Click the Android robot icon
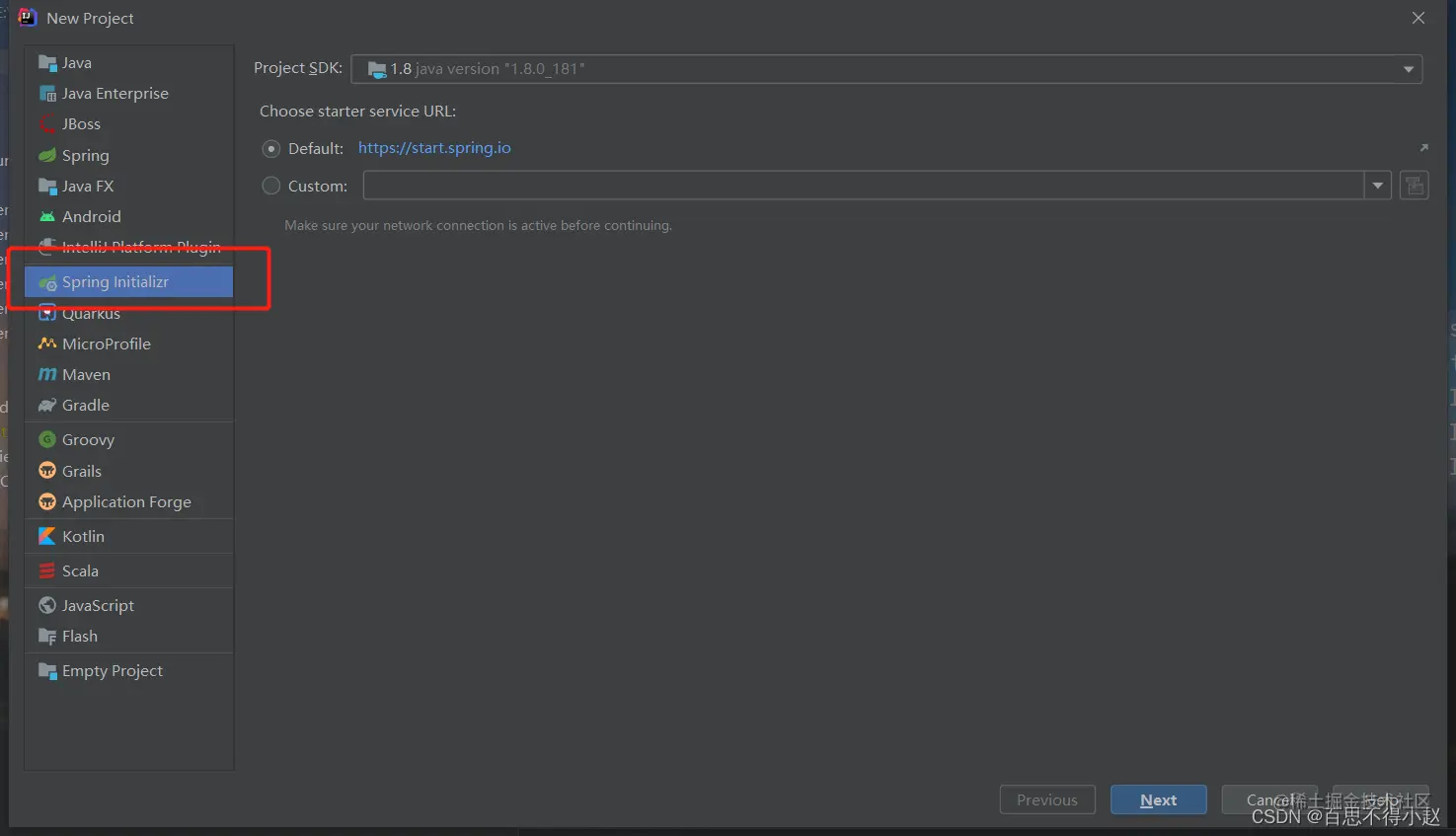Image resolution: width=1456 pixels, height=836 pixels. pyautogui.click(x=46, y=216)
